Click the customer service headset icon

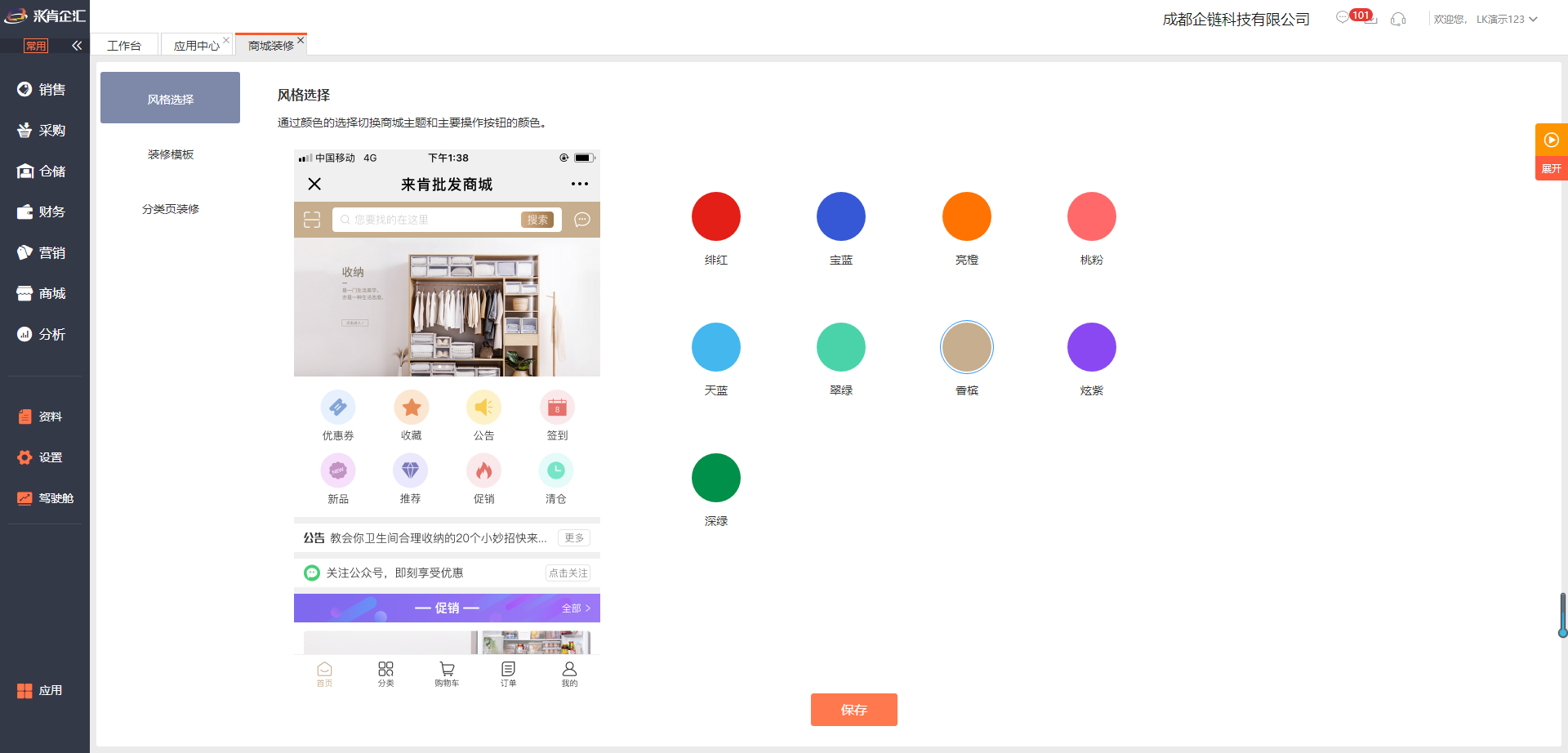coord(1398,19)
